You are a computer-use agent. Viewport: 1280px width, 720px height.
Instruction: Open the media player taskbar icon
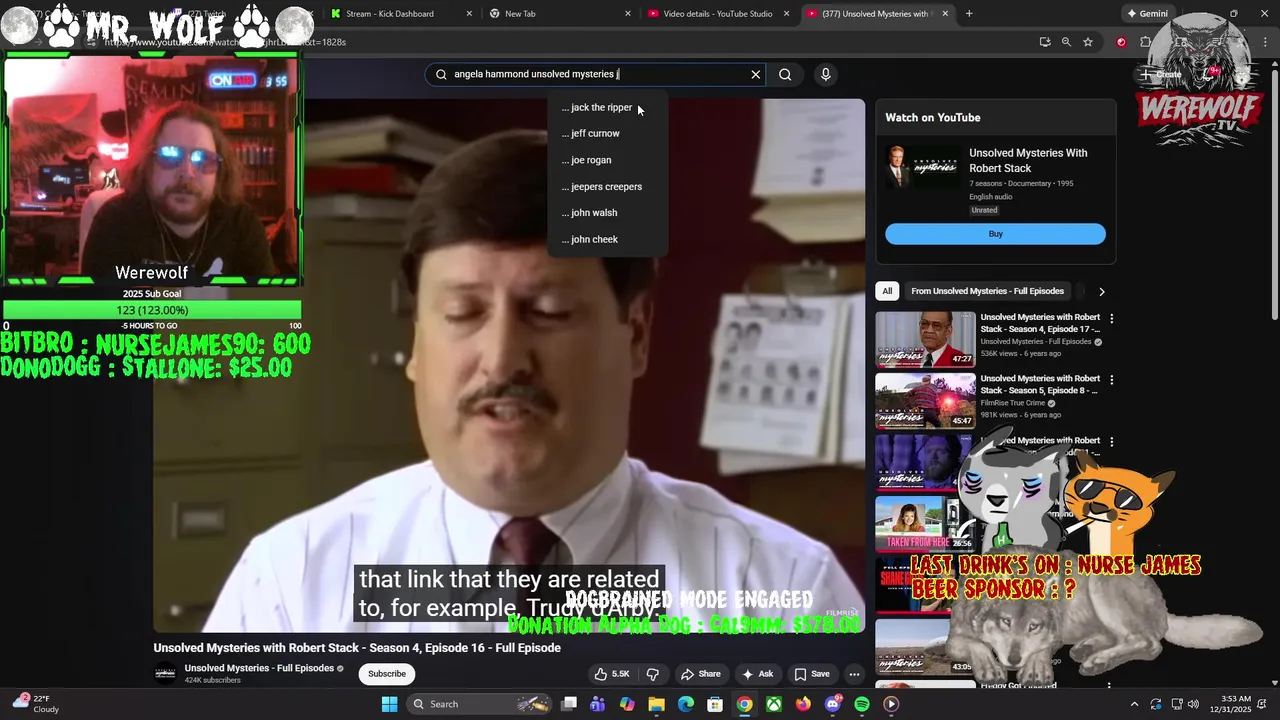click(891, 704)
